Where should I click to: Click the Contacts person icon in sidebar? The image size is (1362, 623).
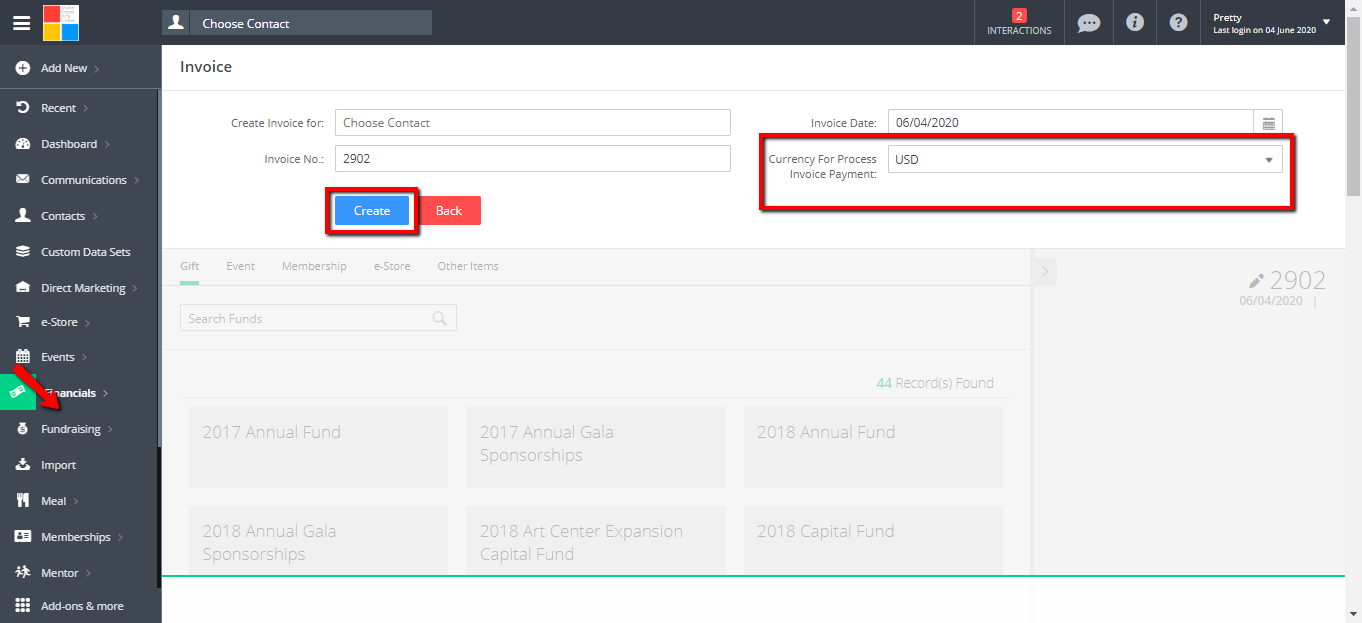click(x=22, y=216)
